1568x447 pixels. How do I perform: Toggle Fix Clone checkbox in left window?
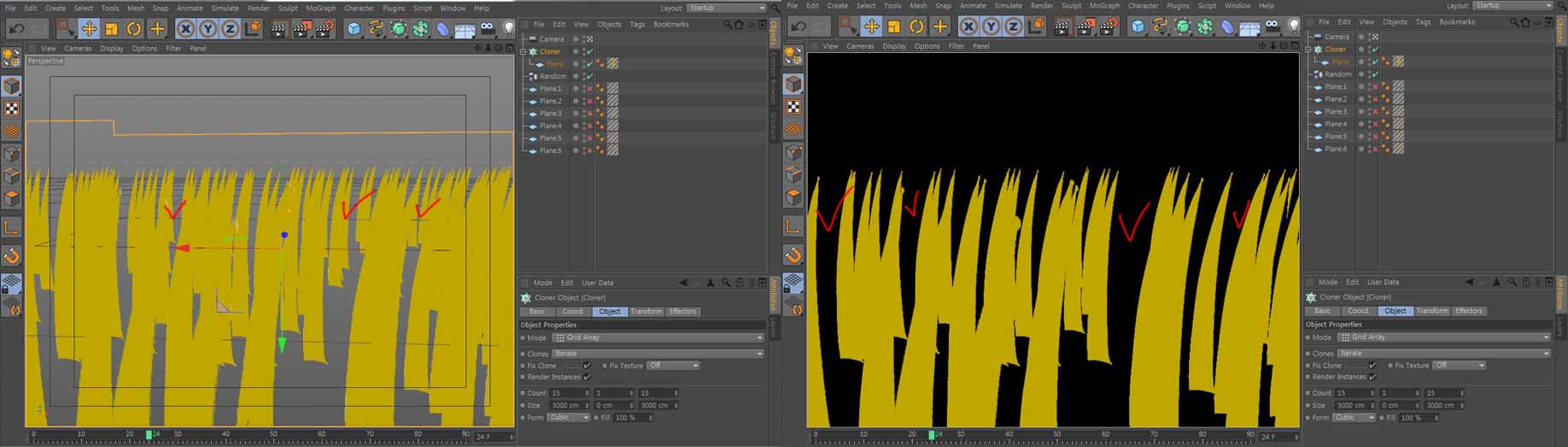[x=587, y=366]
